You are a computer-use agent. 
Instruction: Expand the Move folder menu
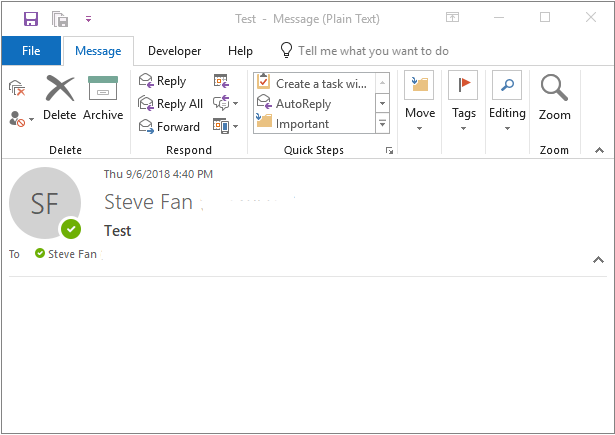pos(420,101)
